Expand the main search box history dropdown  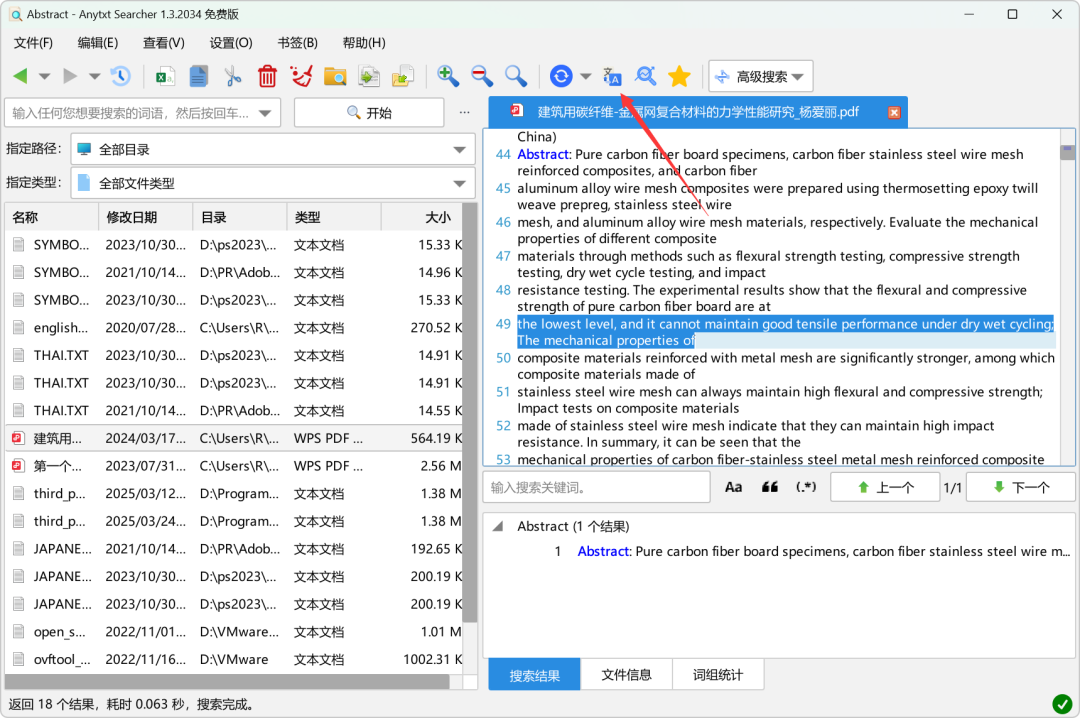(265, 114)
